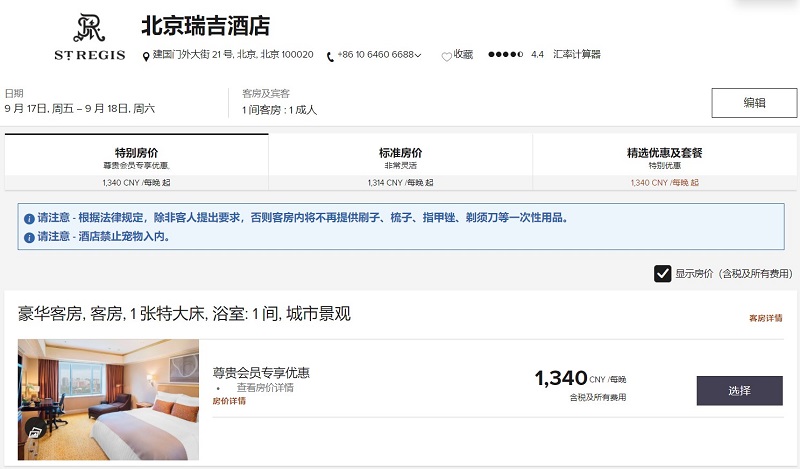Click info icon on pets prohibited notice
Screen dimensions: 800x469
(x=29, y=238)
